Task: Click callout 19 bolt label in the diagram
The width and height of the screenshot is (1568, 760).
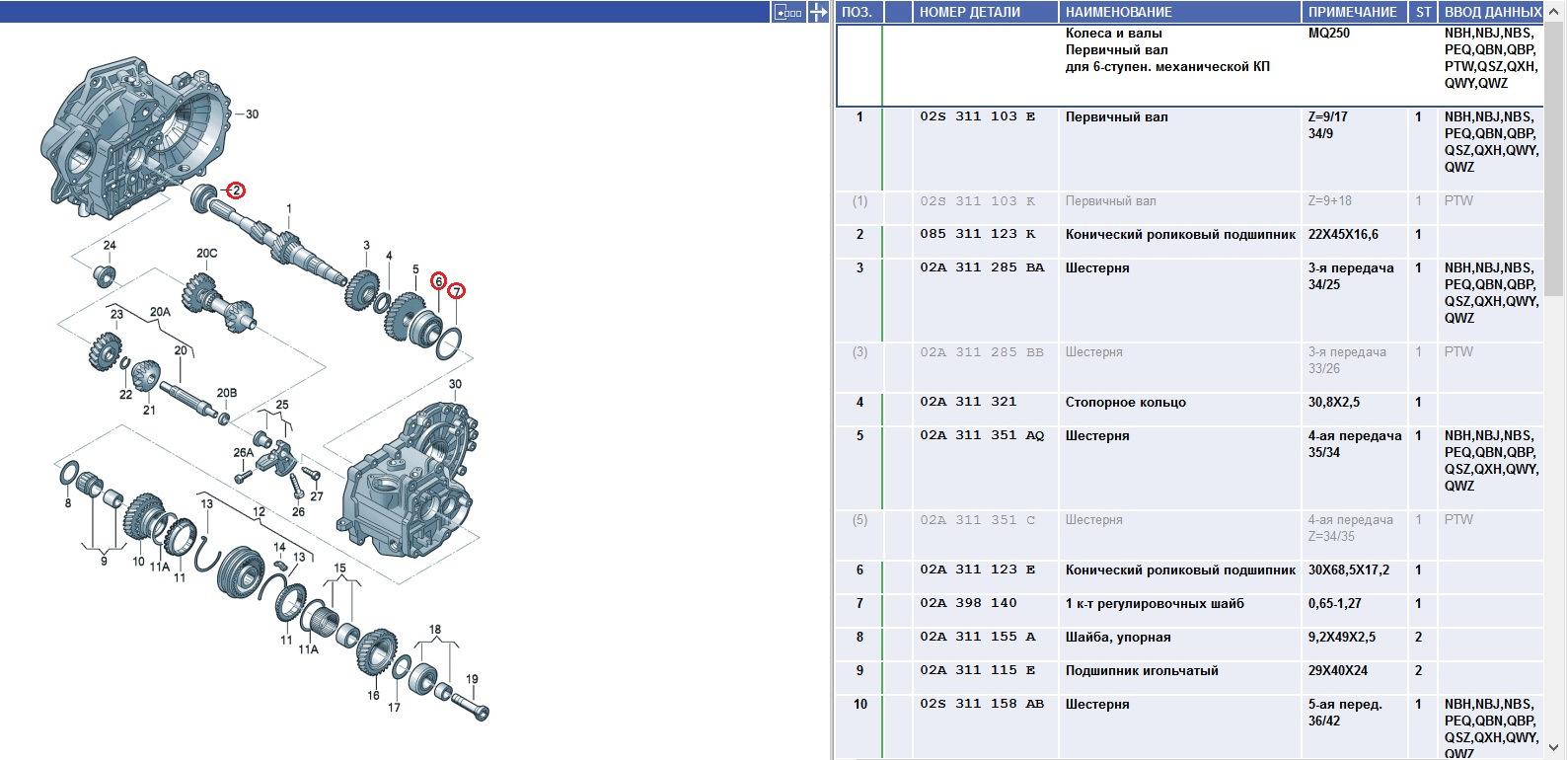Action: 472,679
